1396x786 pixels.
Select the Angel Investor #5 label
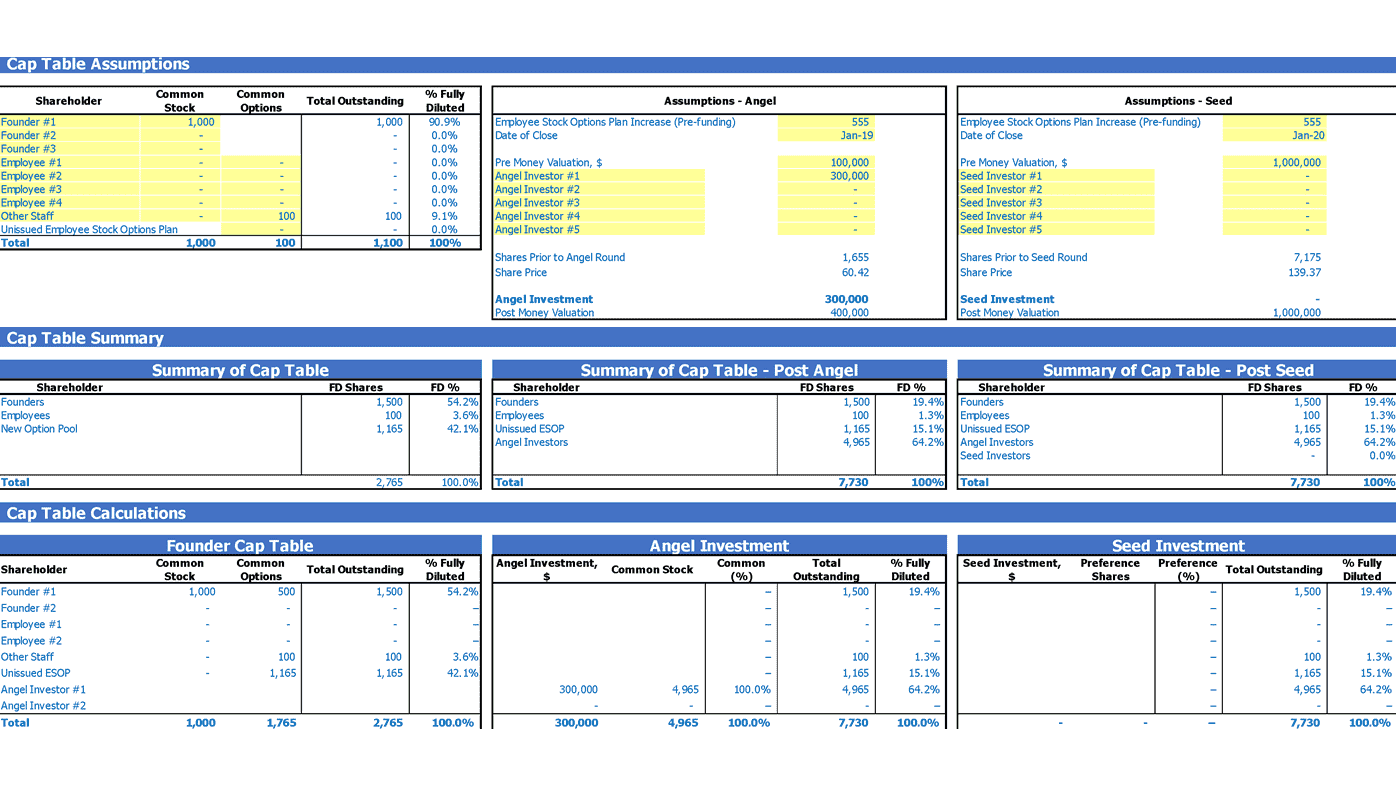[537, 229]
